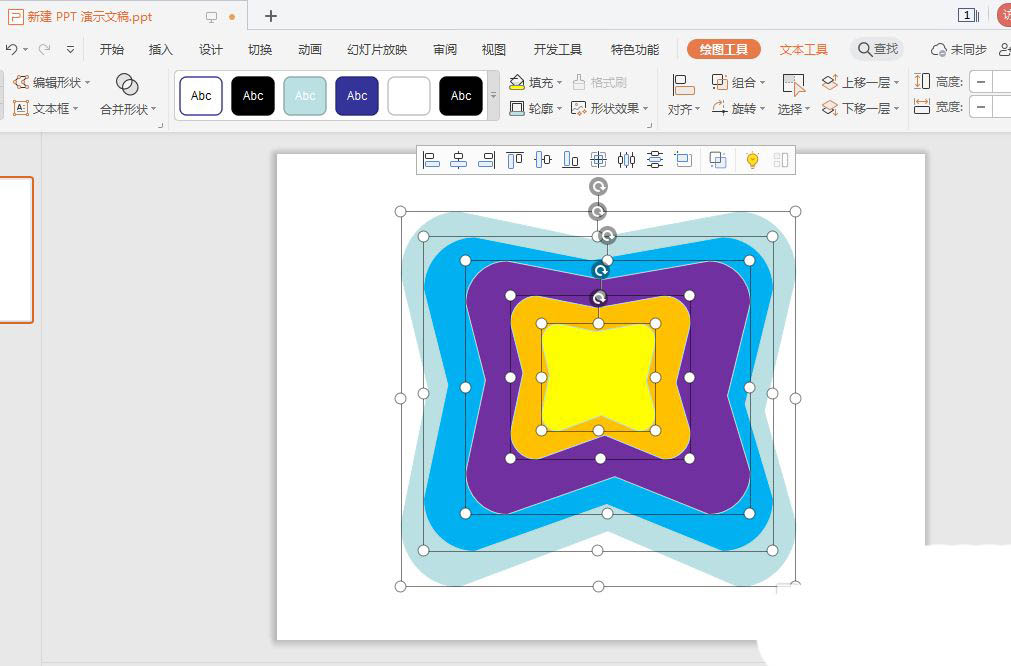The width and height of the screenshot is (1011, 666).
Task: Click the slide thumbnail in left panel
Action: [15, 250]
